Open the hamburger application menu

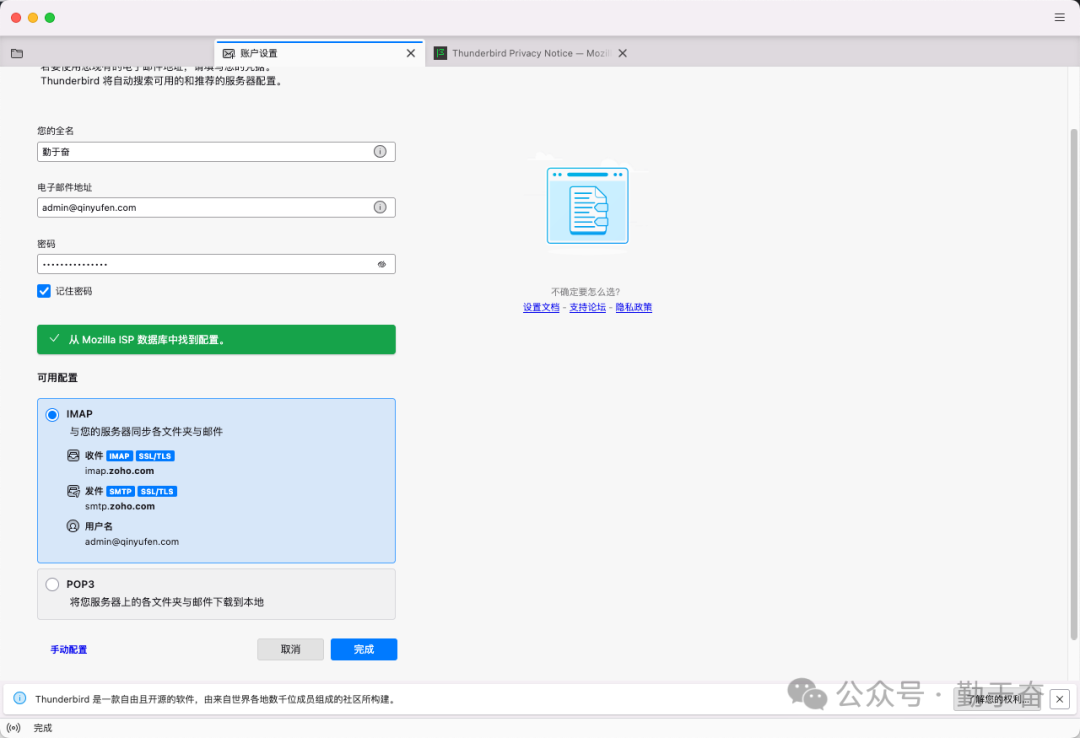[x=1059, y=17]
